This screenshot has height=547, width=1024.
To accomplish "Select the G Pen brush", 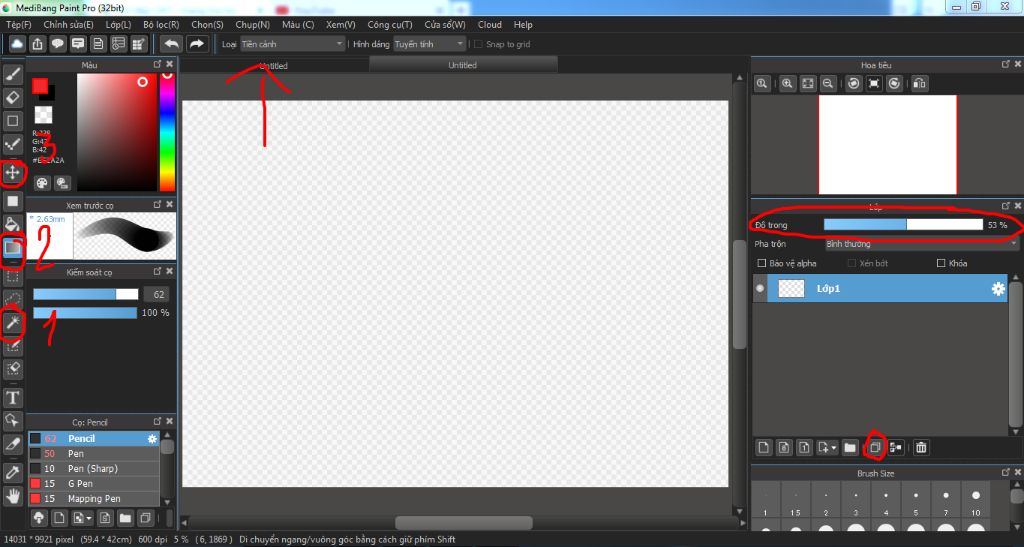I will [x=93, y=484].
